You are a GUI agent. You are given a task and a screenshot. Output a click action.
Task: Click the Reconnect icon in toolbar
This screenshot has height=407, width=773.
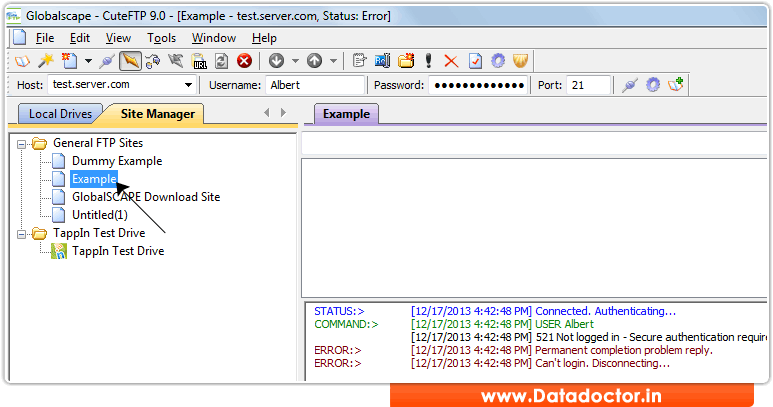pos(153,61)
